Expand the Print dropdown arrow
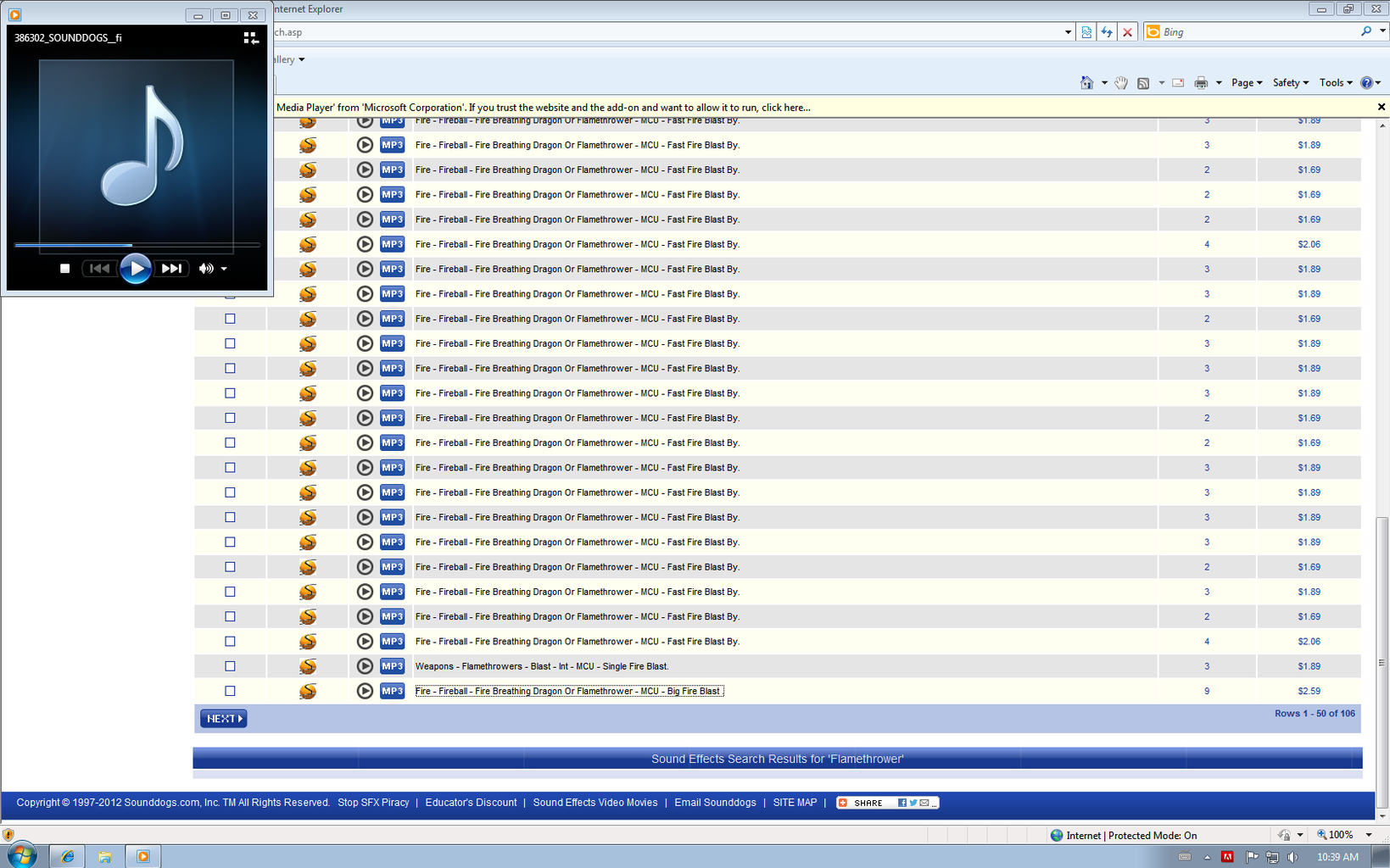Image resolution: width=1390 pixels, height=868 pixels. 1219,83
